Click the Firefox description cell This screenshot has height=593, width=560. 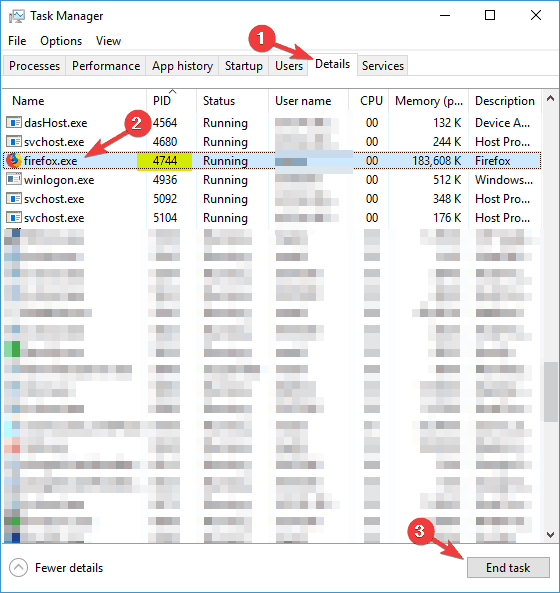tap(493, 161)
